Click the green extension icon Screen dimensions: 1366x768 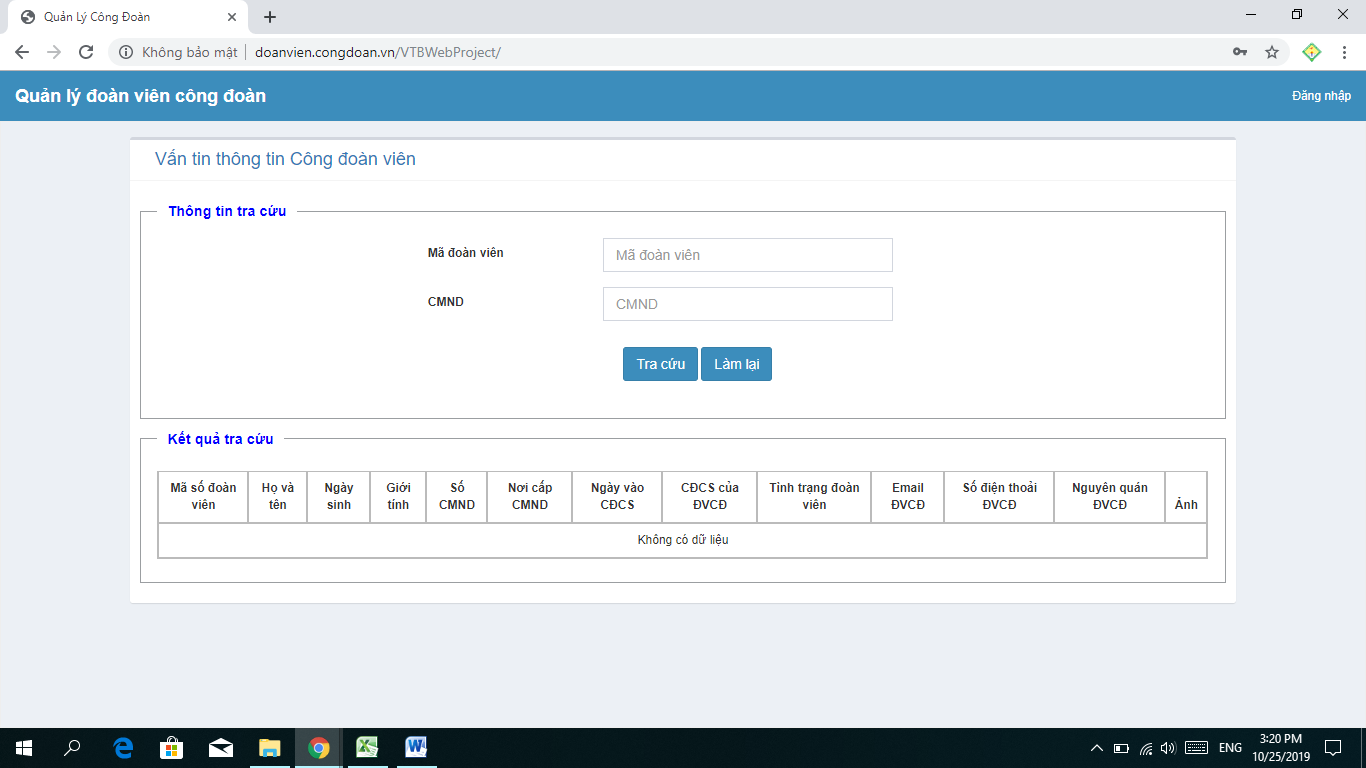[1311, 52]
